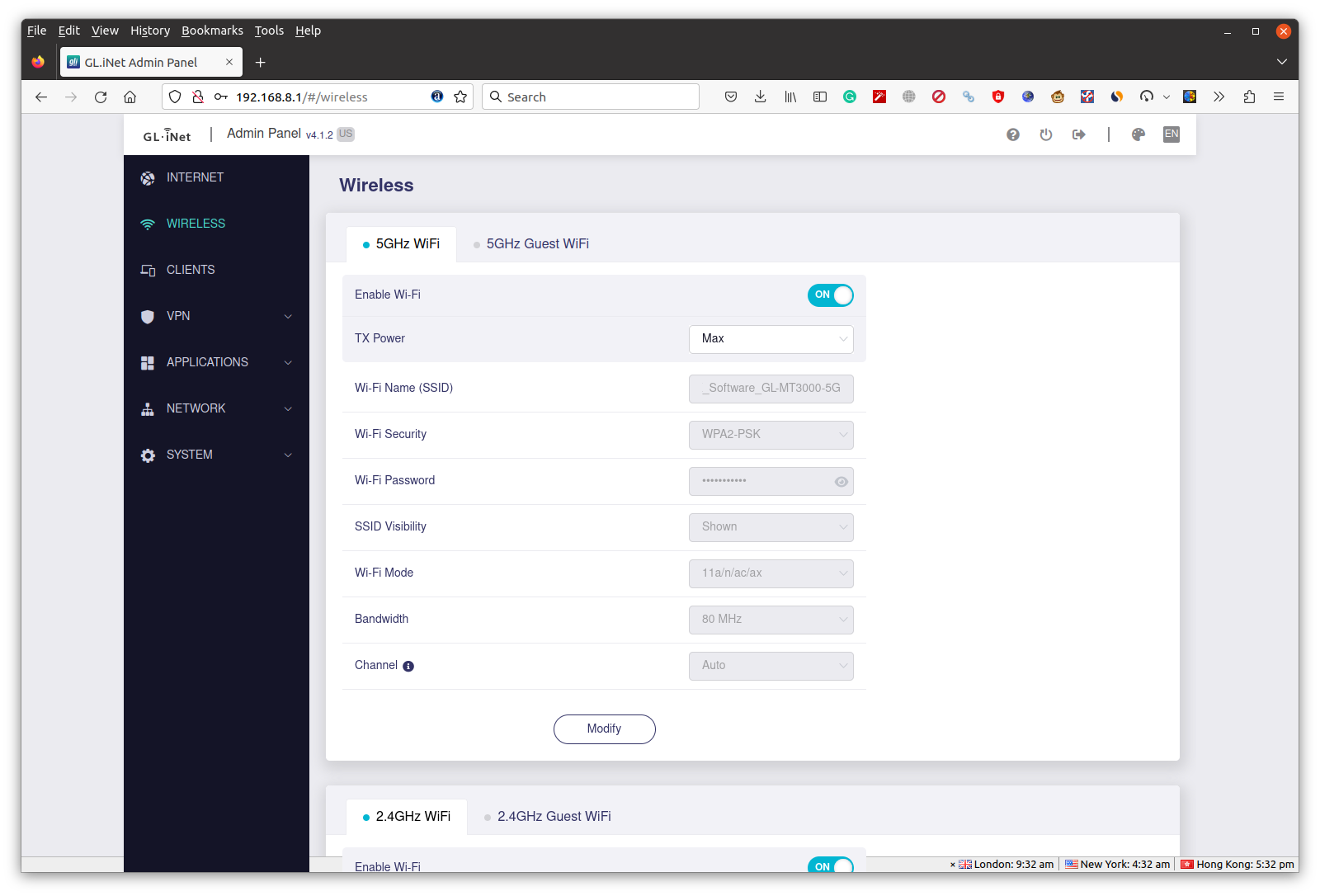Click the EN language icon
Image resolution: width=1320 pixels, height=896 pixels.
(x=1171, y=134)
